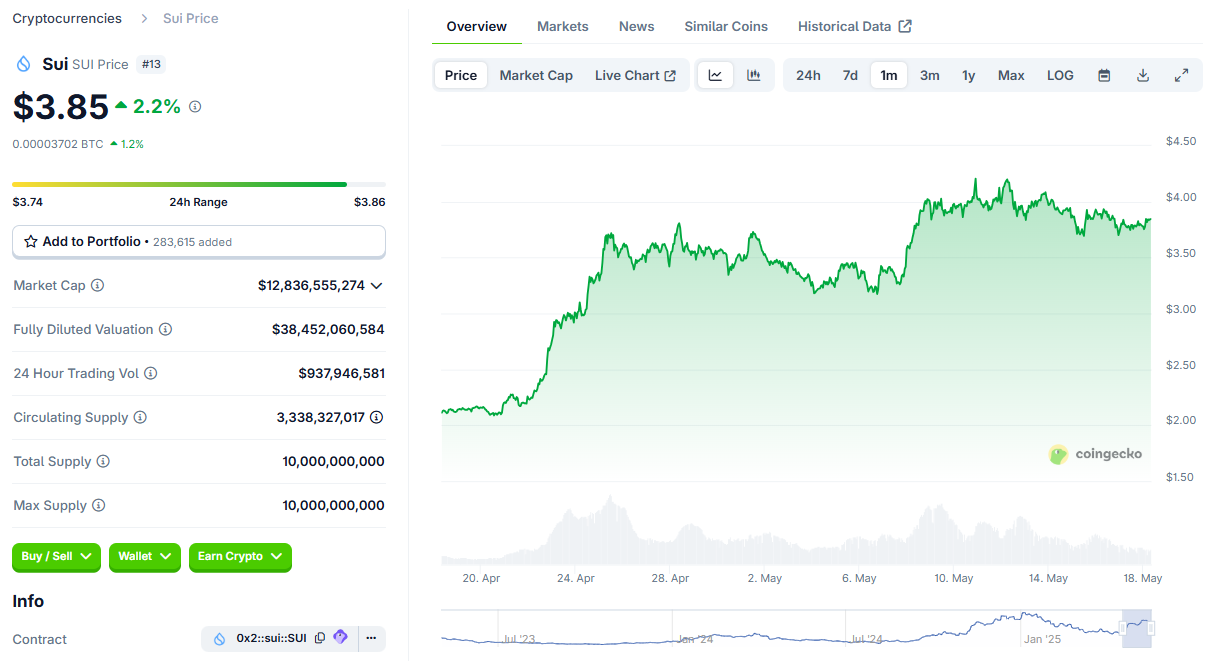The width and height of the screenshot is (1210, 661).
Task: Click info icon after 3,338,327,017 value
Action: [x=376, y=417]
